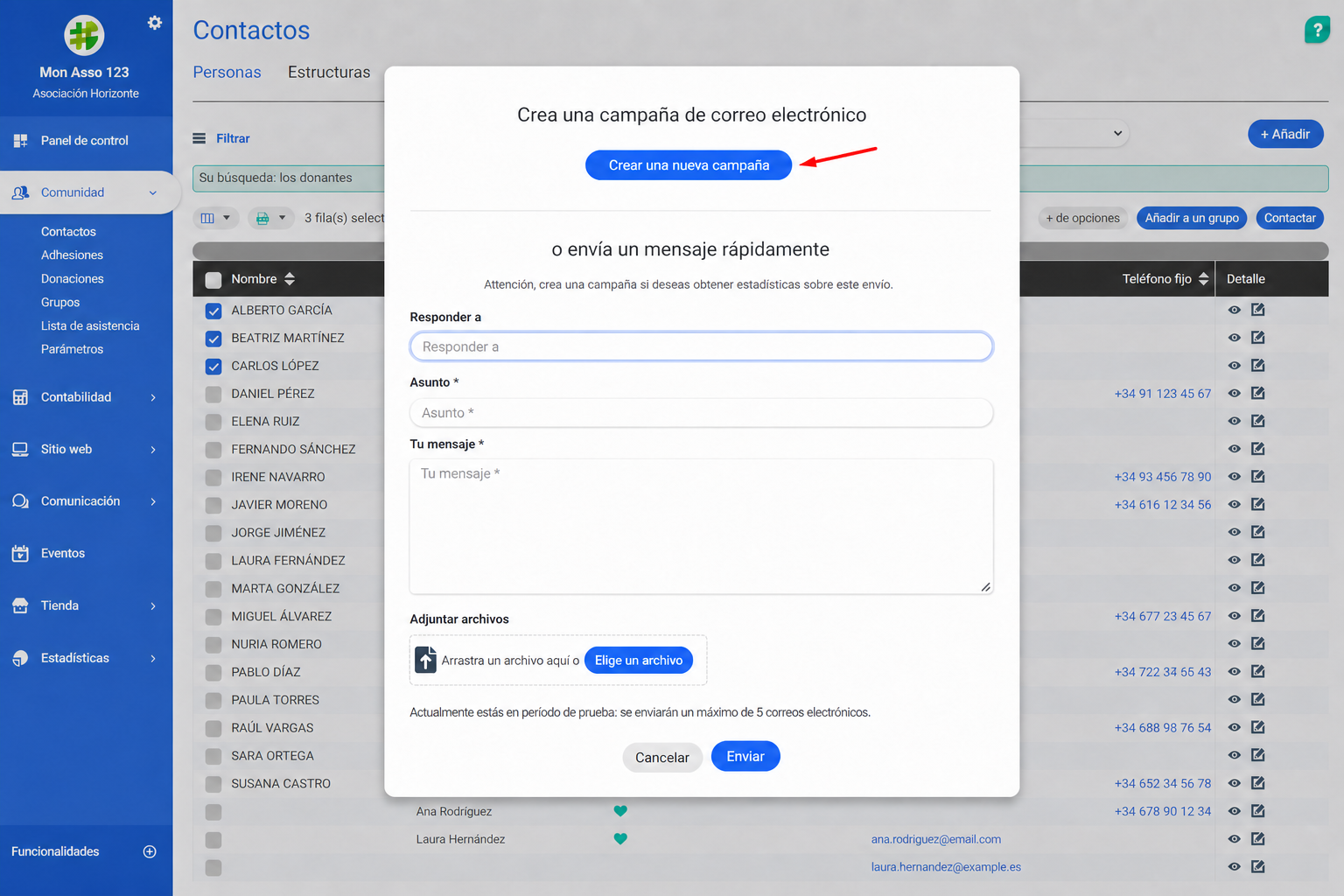Edit Susana Castro row via pencil icon

click(1257, 783)
